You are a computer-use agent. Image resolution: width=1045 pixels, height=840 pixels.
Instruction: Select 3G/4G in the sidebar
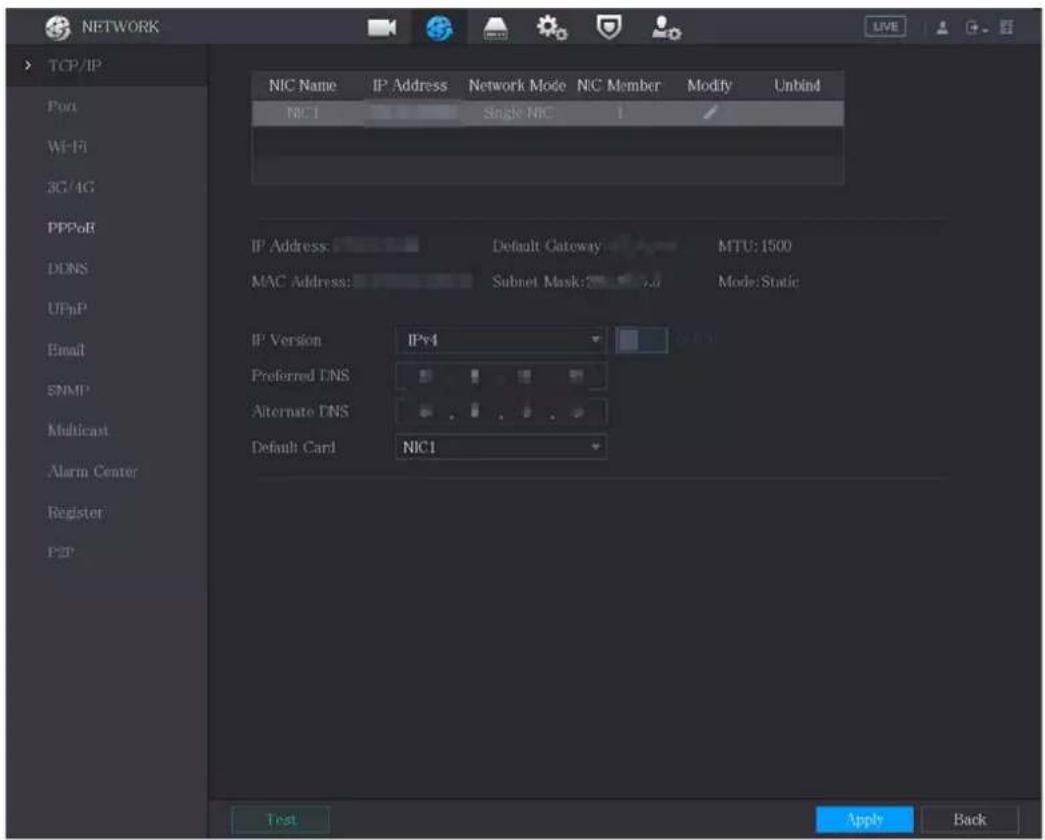[71, 187]
